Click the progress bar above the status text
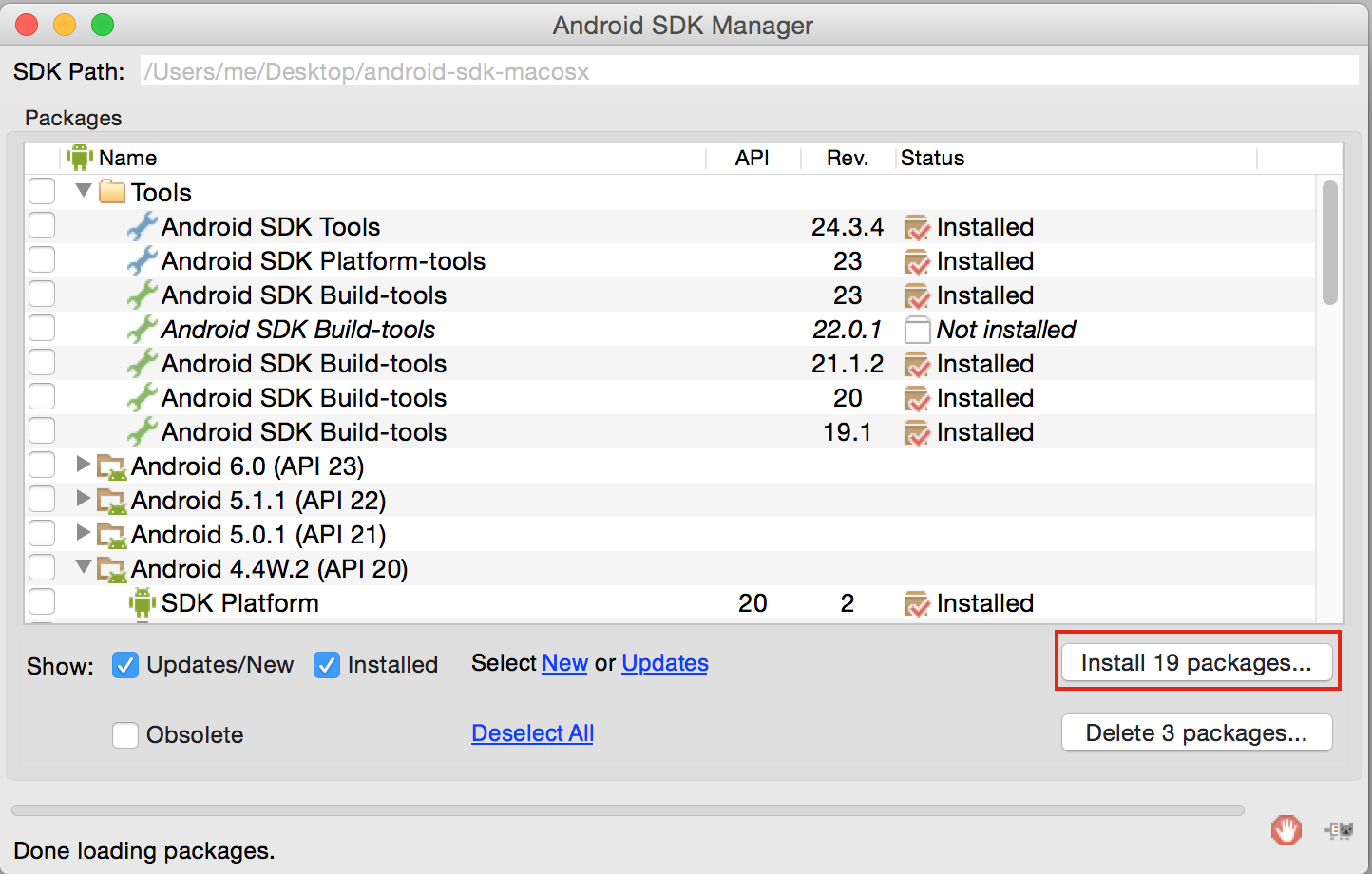This screenshot has width=1372, height=874. pyautogui.click(x=628, y=810)
